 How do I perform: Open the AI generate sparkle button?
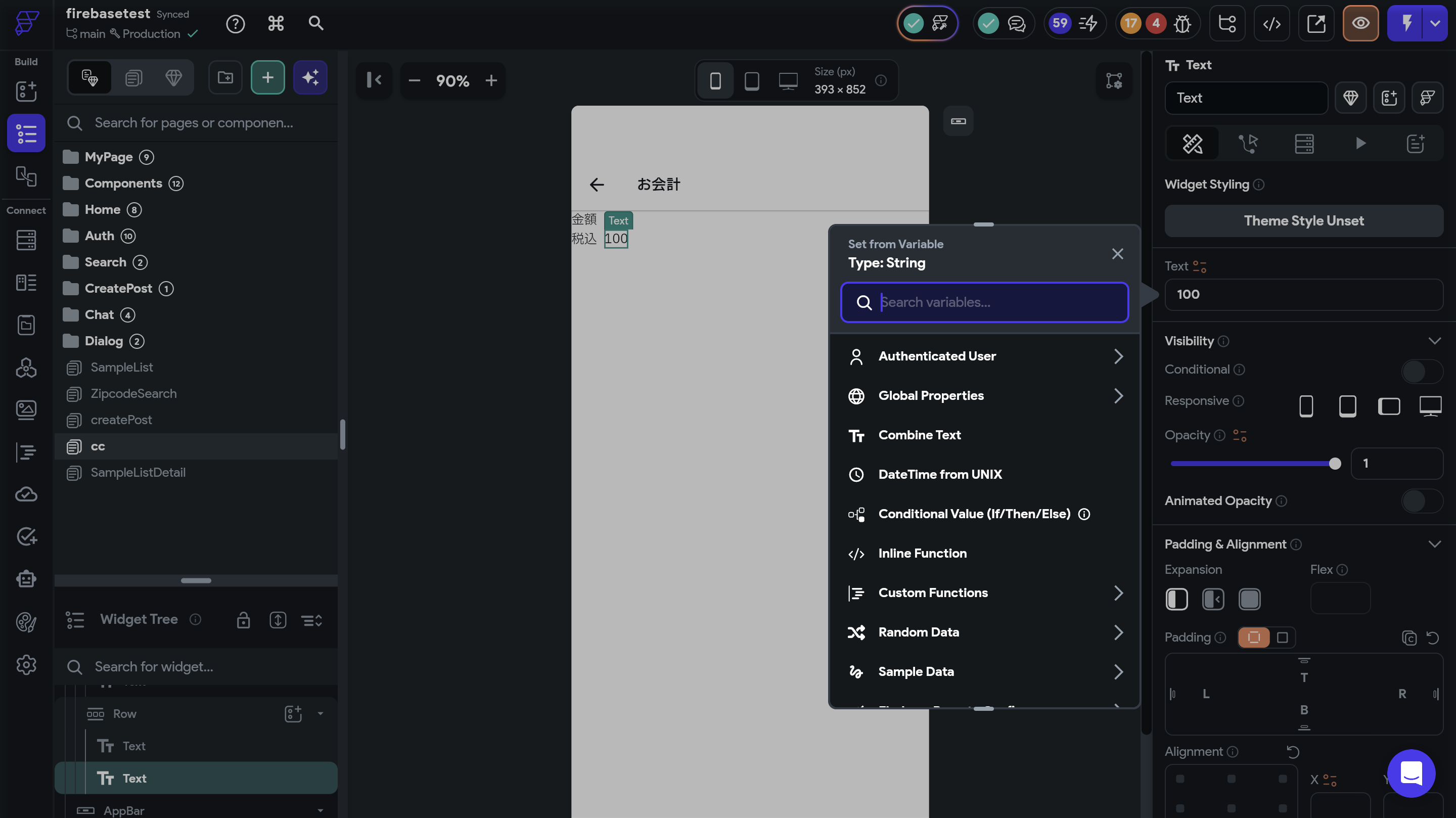(x=310, y=77)
